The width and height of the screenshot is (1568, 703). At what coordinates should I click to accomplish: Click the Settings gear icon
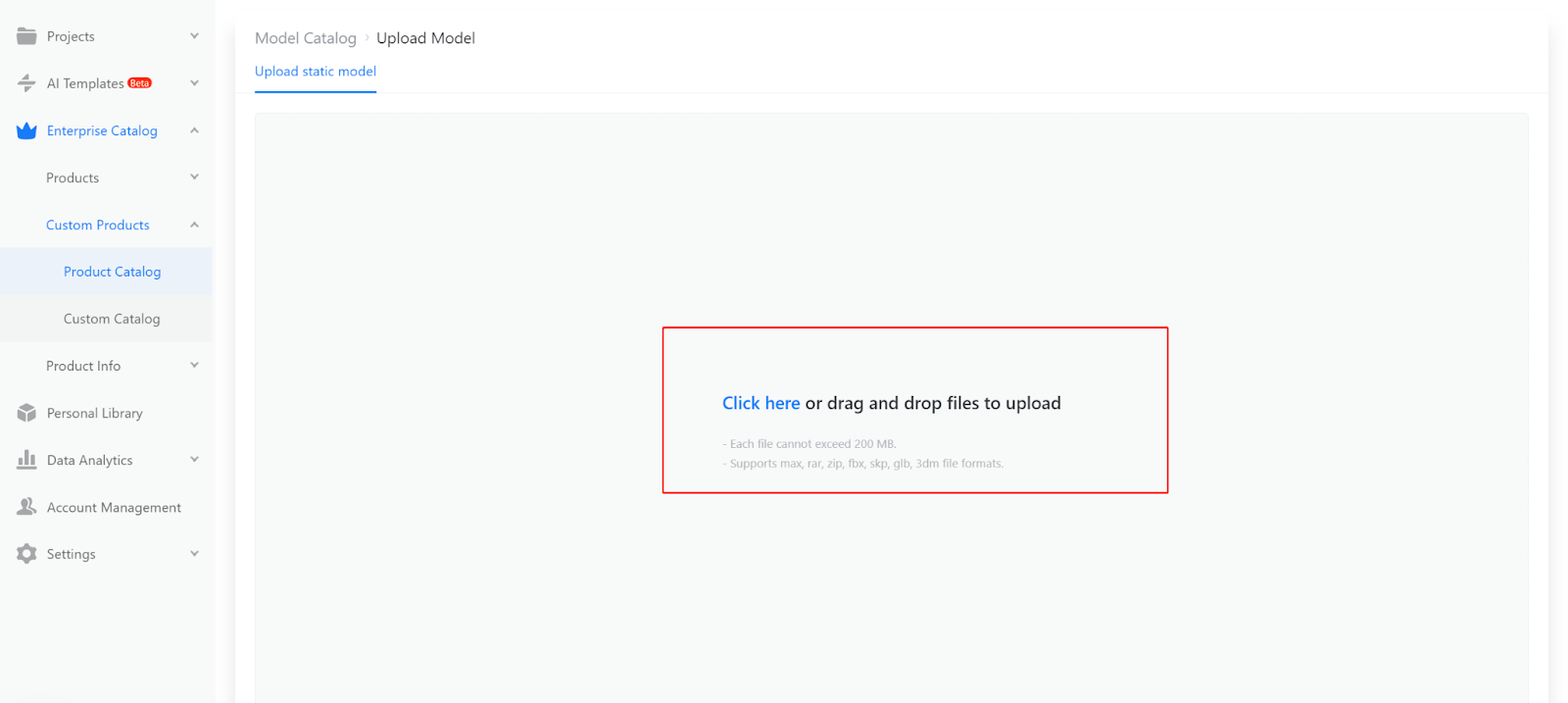coord(26,554)
